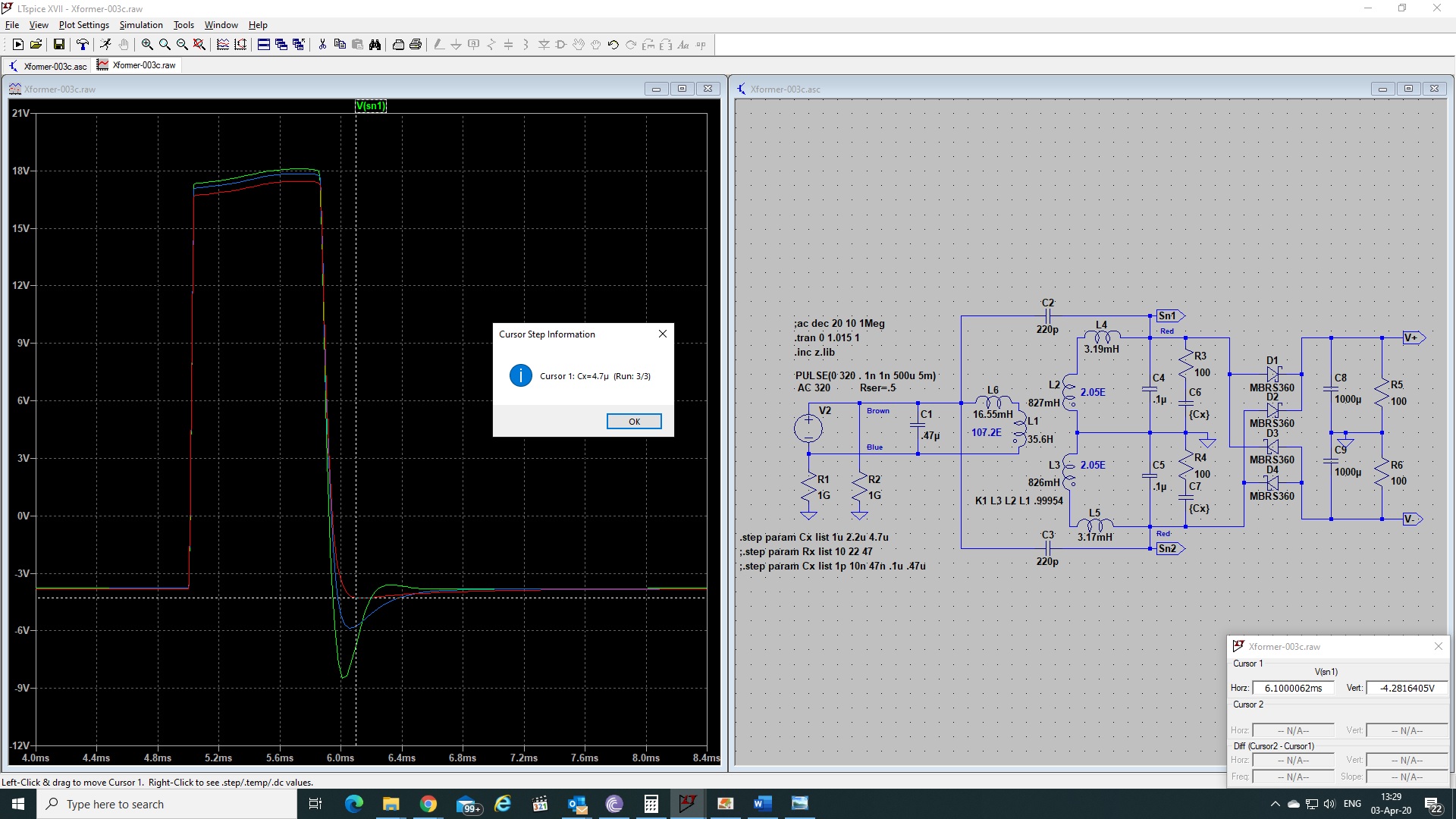Click the Pan magnifier toolbar icon
Image resolution: width=1456 pixels, height=819 pixels.
pos(165,45)
